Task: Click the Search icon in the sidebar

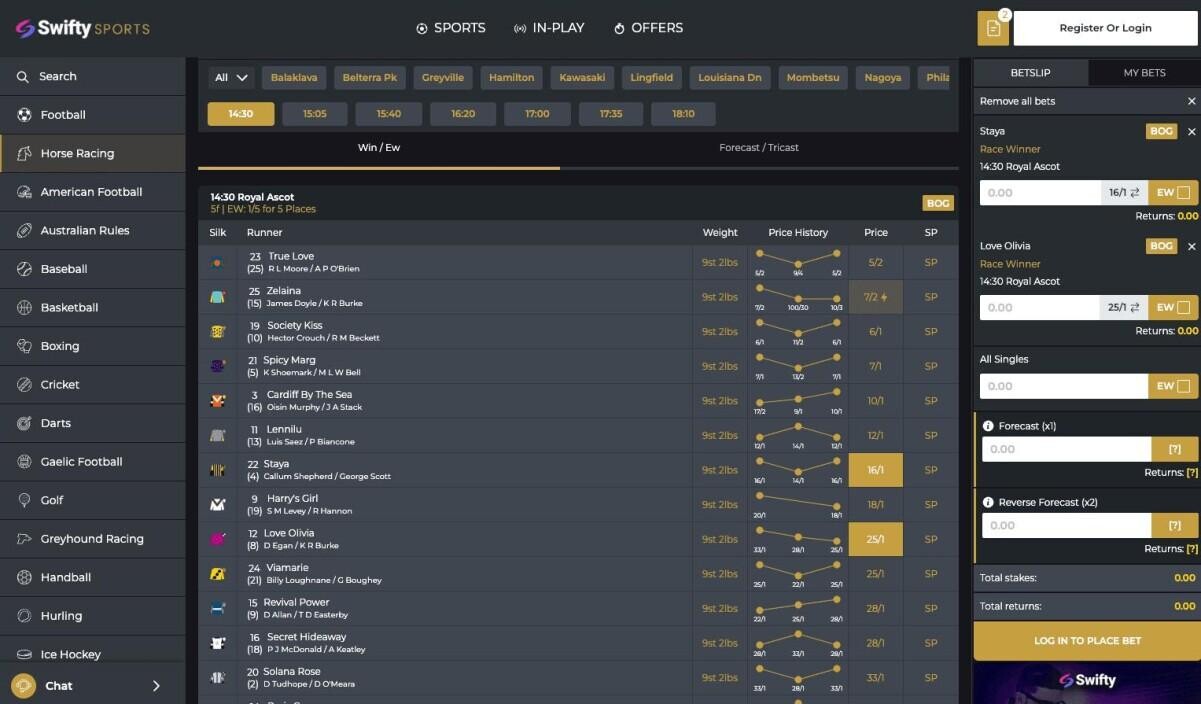Action: [x=24, y=76]
